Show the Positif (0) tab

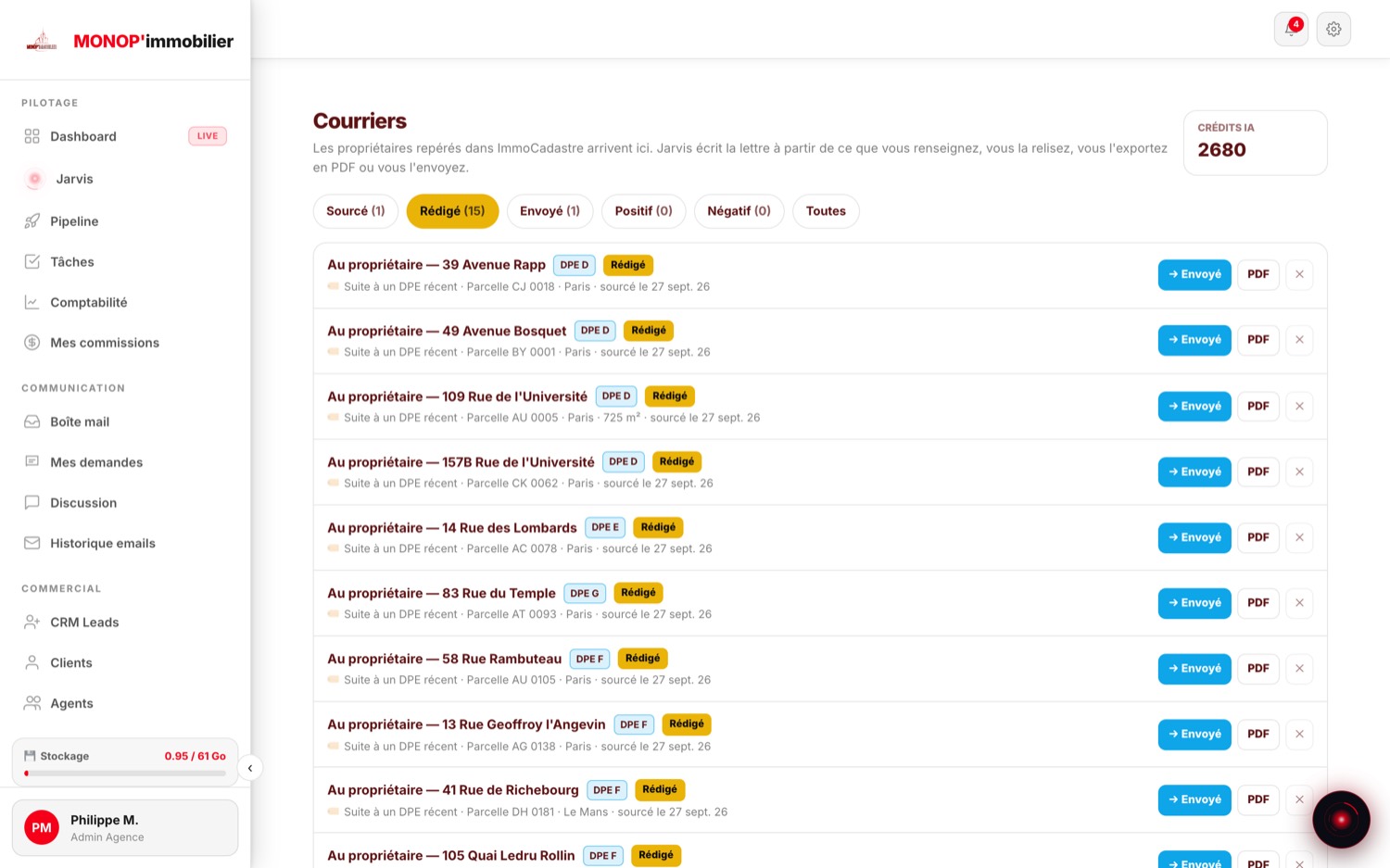[644, 211]
